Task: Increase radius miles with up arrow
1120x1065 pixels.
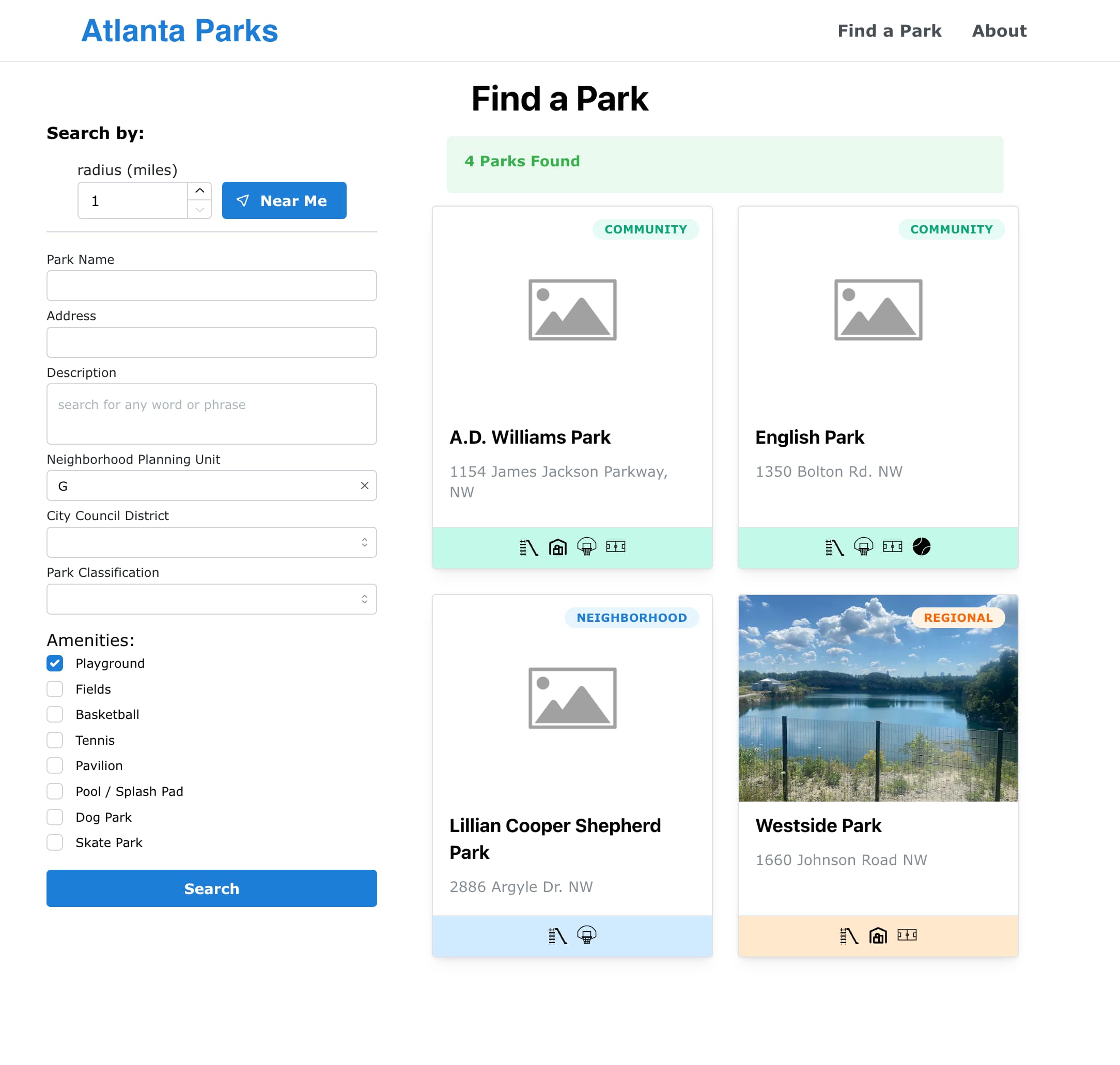Action: [200, 191]
